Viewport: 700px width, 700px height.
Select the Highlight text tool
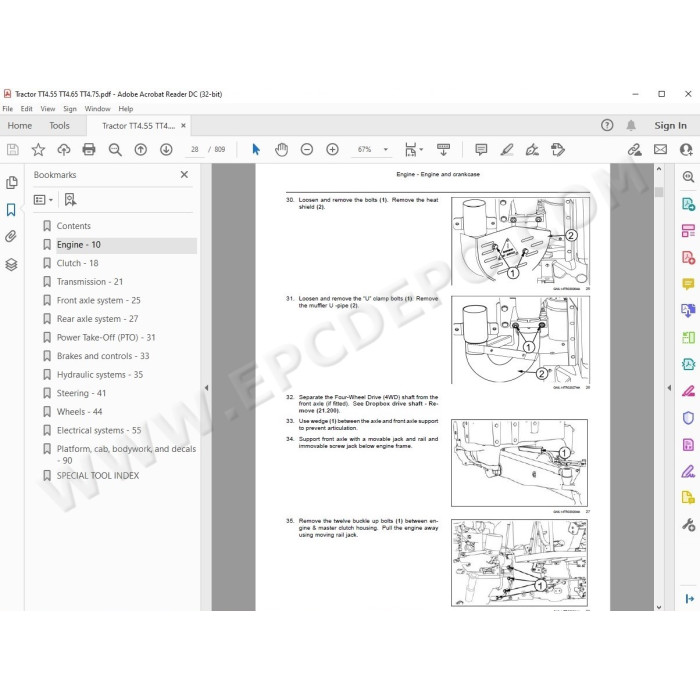click(507, 150)
